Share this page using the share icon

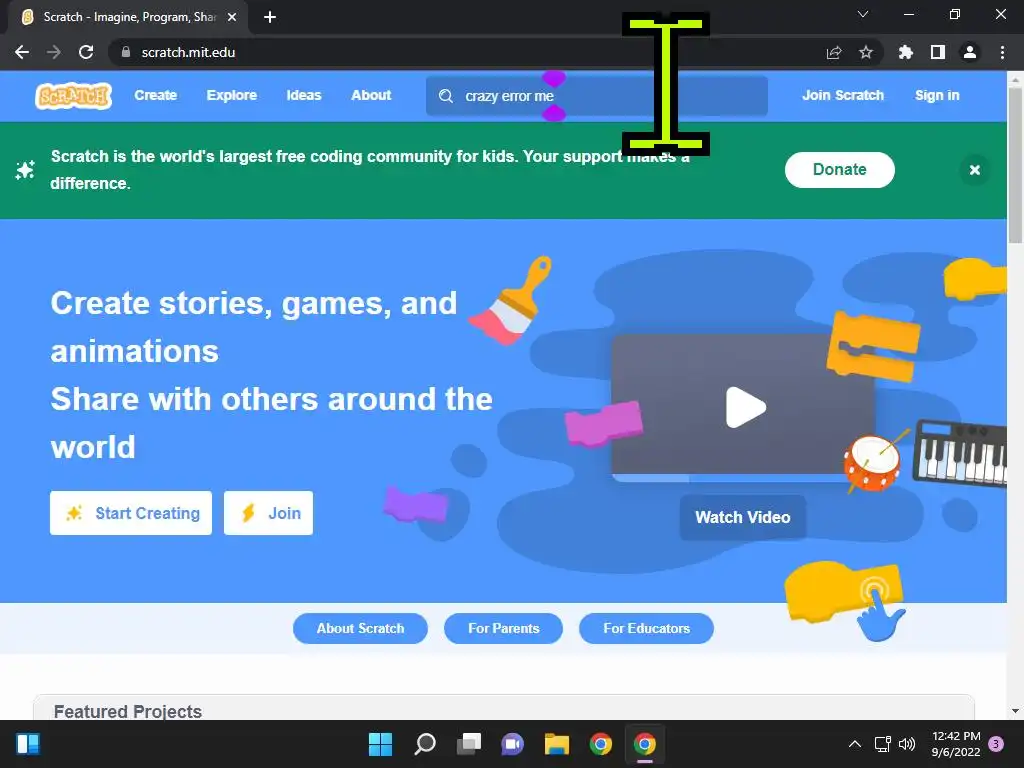[834, 52]
